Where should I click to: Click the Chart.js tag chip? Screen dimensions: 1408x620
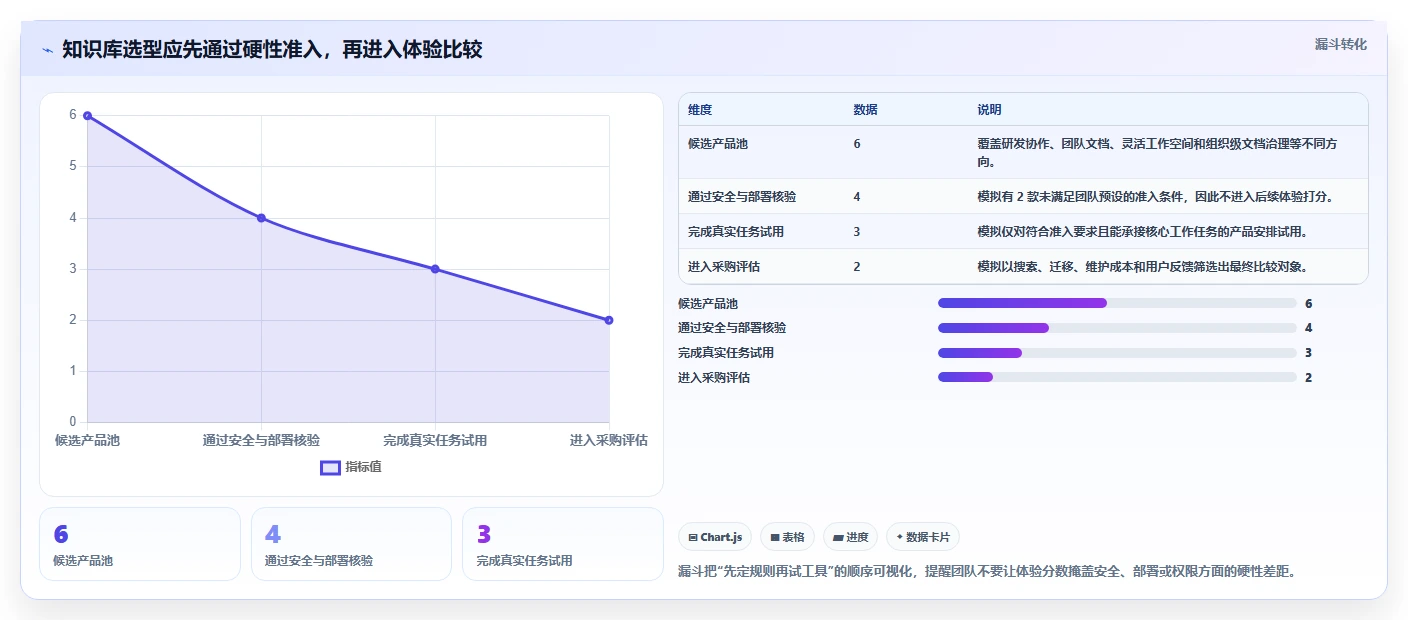(x=715, y=537)
